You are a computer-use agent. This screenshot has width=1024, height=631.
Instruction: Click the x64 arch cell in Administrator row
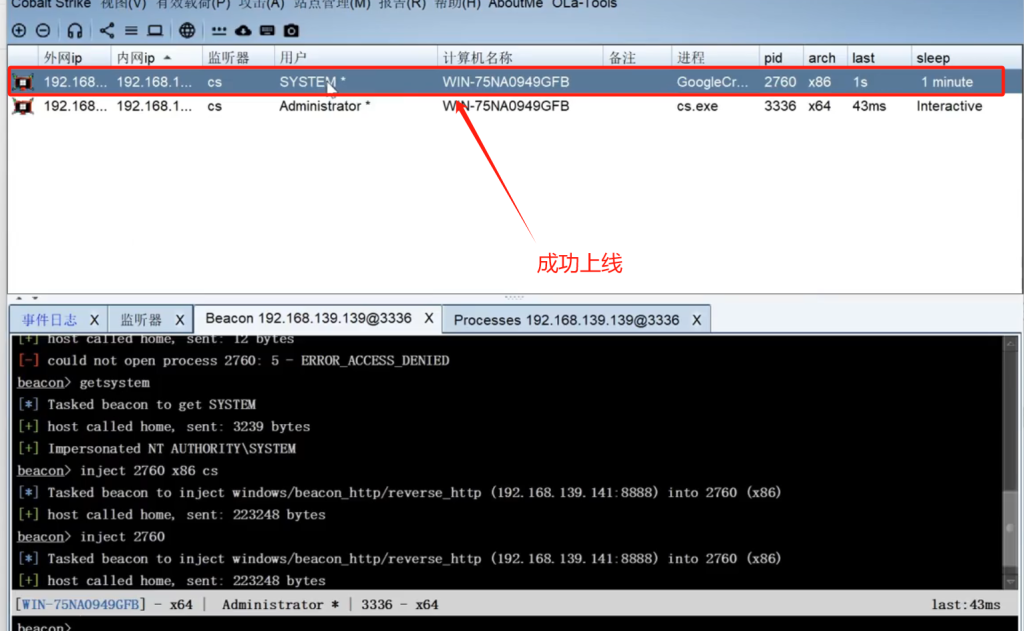pos(819,106)
